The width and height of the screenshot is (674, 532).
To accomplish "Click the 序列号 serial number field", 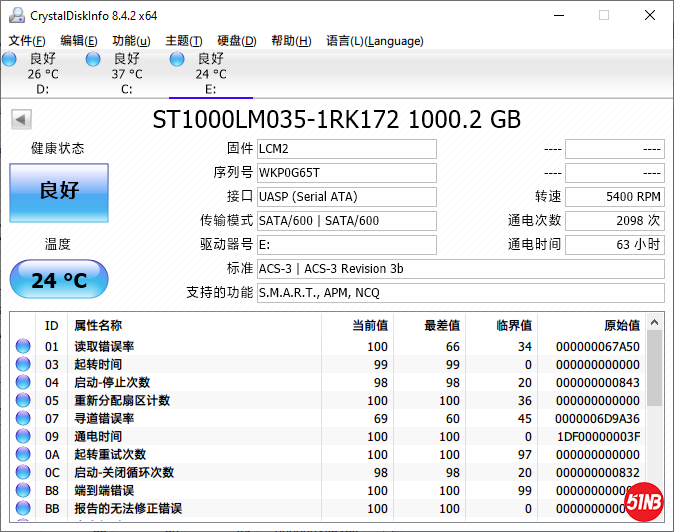I will click(346, 172).
